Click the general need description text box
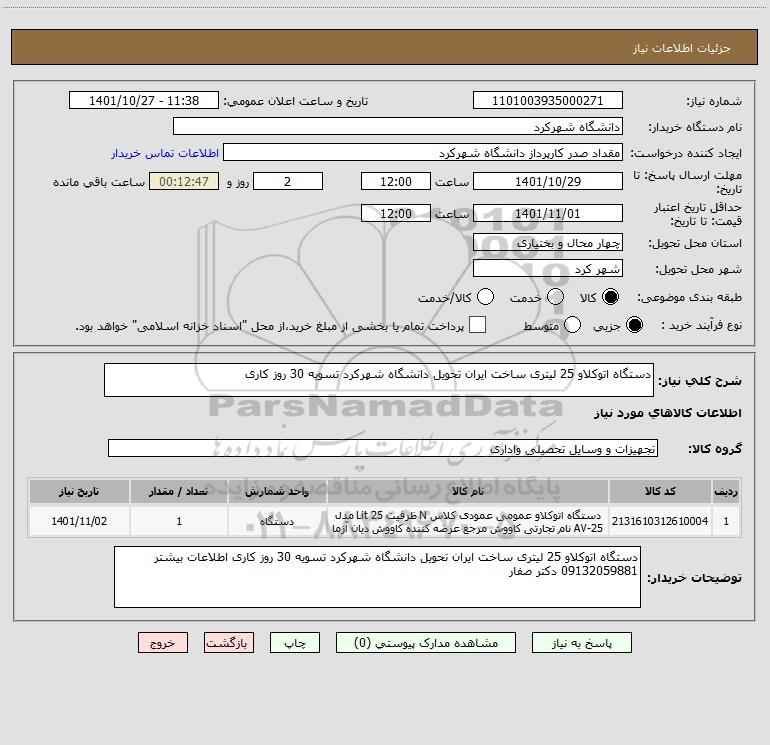Viewport: 770px width, 745px height. click(379, 380)
